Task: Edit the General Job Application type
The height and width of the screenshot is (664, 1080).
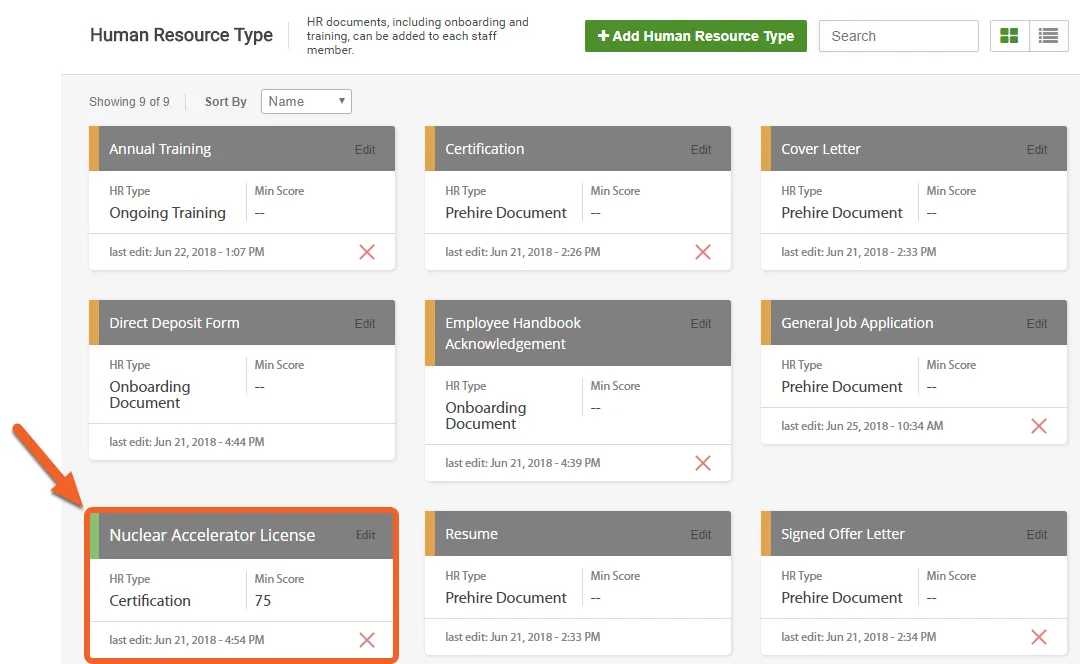Action: 1037,324
